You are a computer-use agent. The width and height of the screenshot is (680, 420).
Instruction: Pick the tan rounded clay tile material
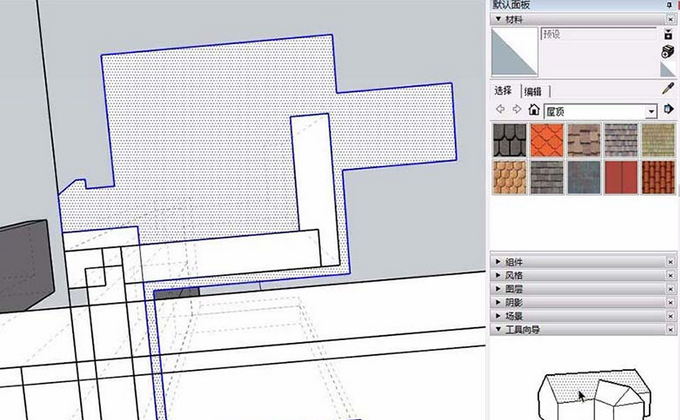tap(510, 177)
